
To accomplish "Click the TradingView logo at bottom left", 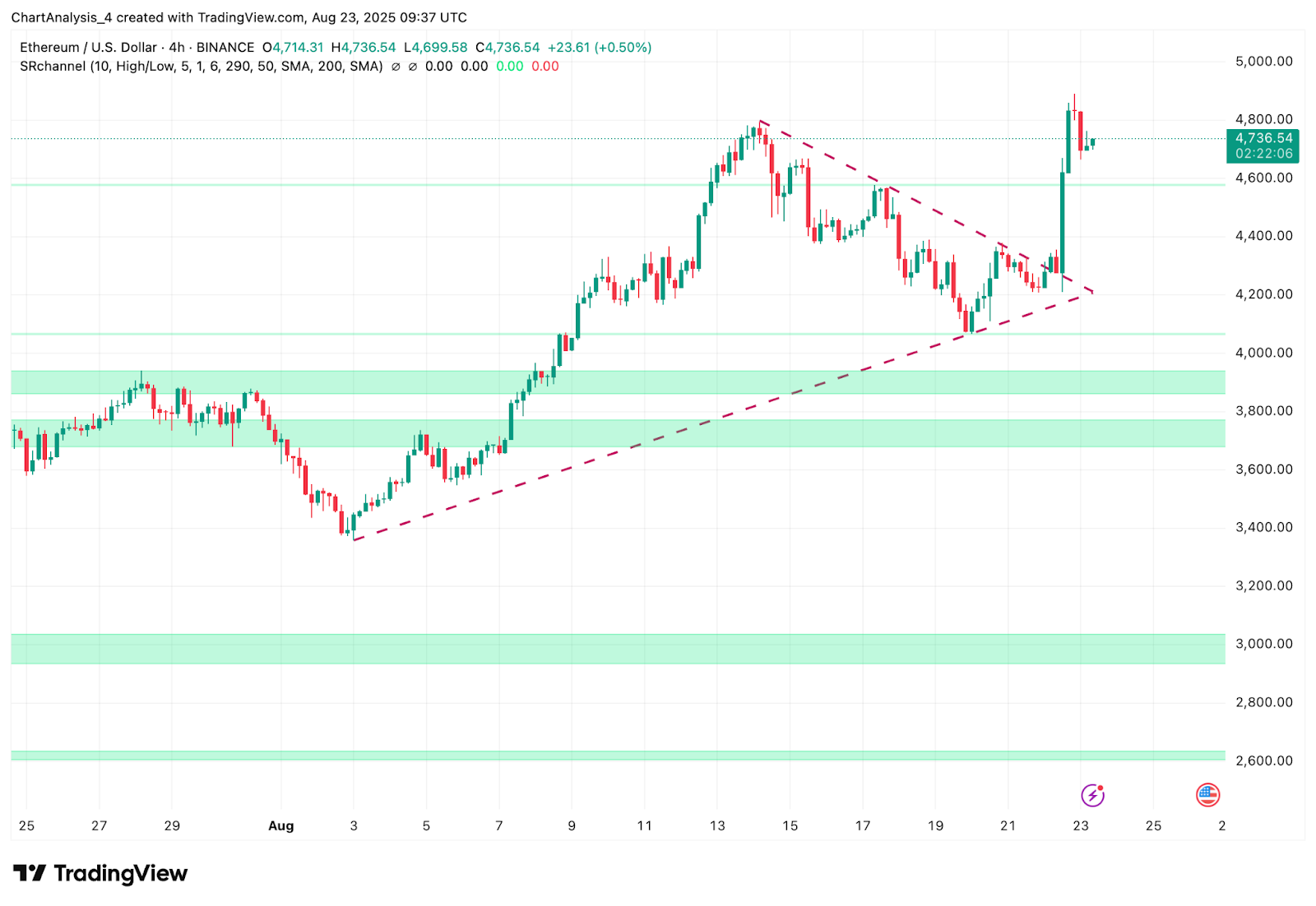I will (x=99, y=874).
